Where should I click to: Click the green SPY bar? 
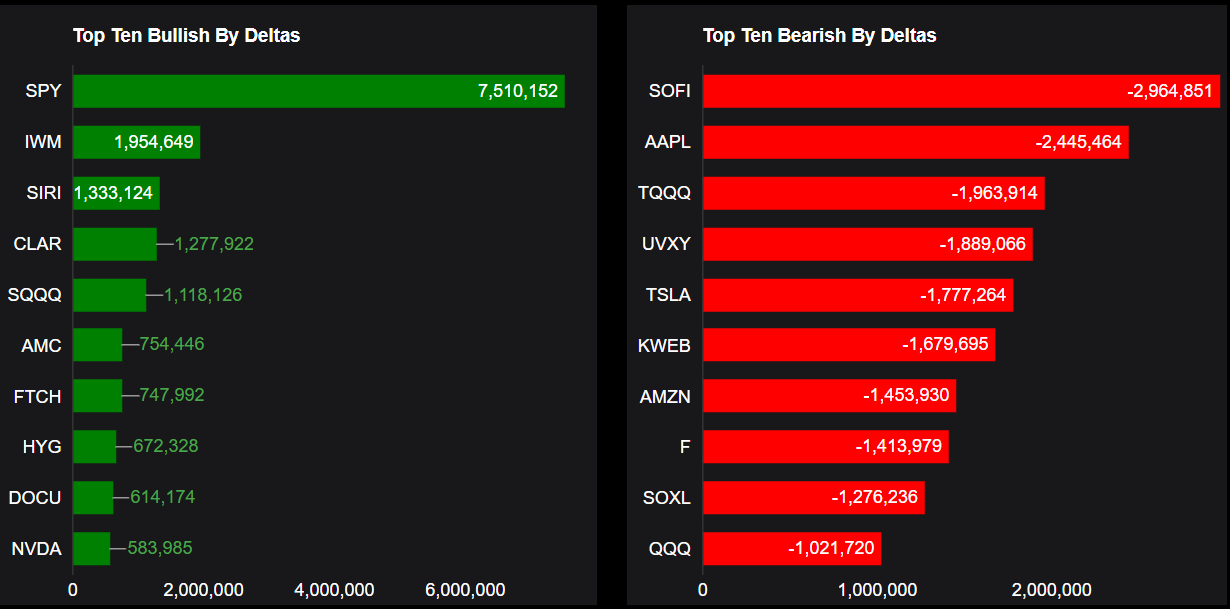coord(318,91)
